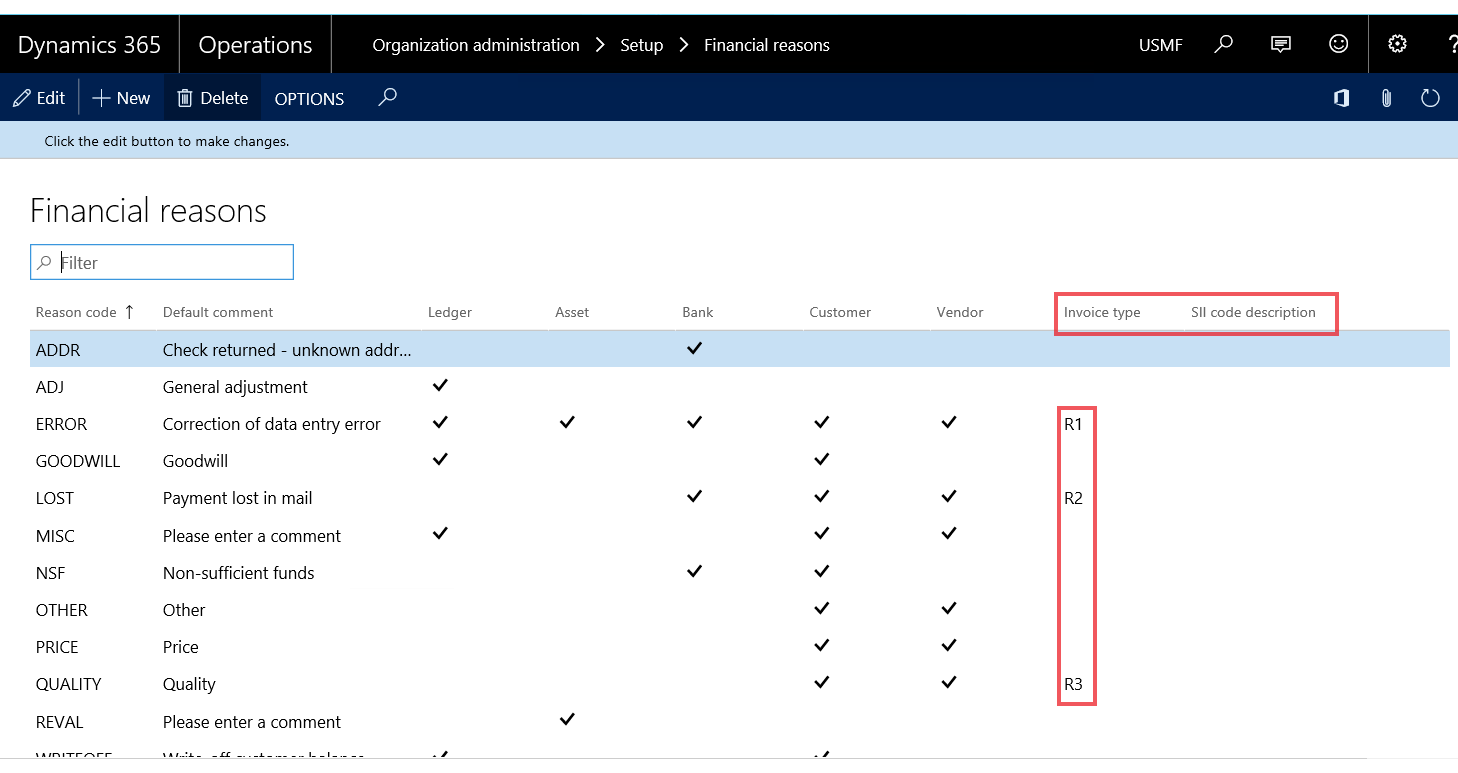Click R1 invoice type on ERROR row
This screenshot has height=773, width=1458.
coord(1073,424)
